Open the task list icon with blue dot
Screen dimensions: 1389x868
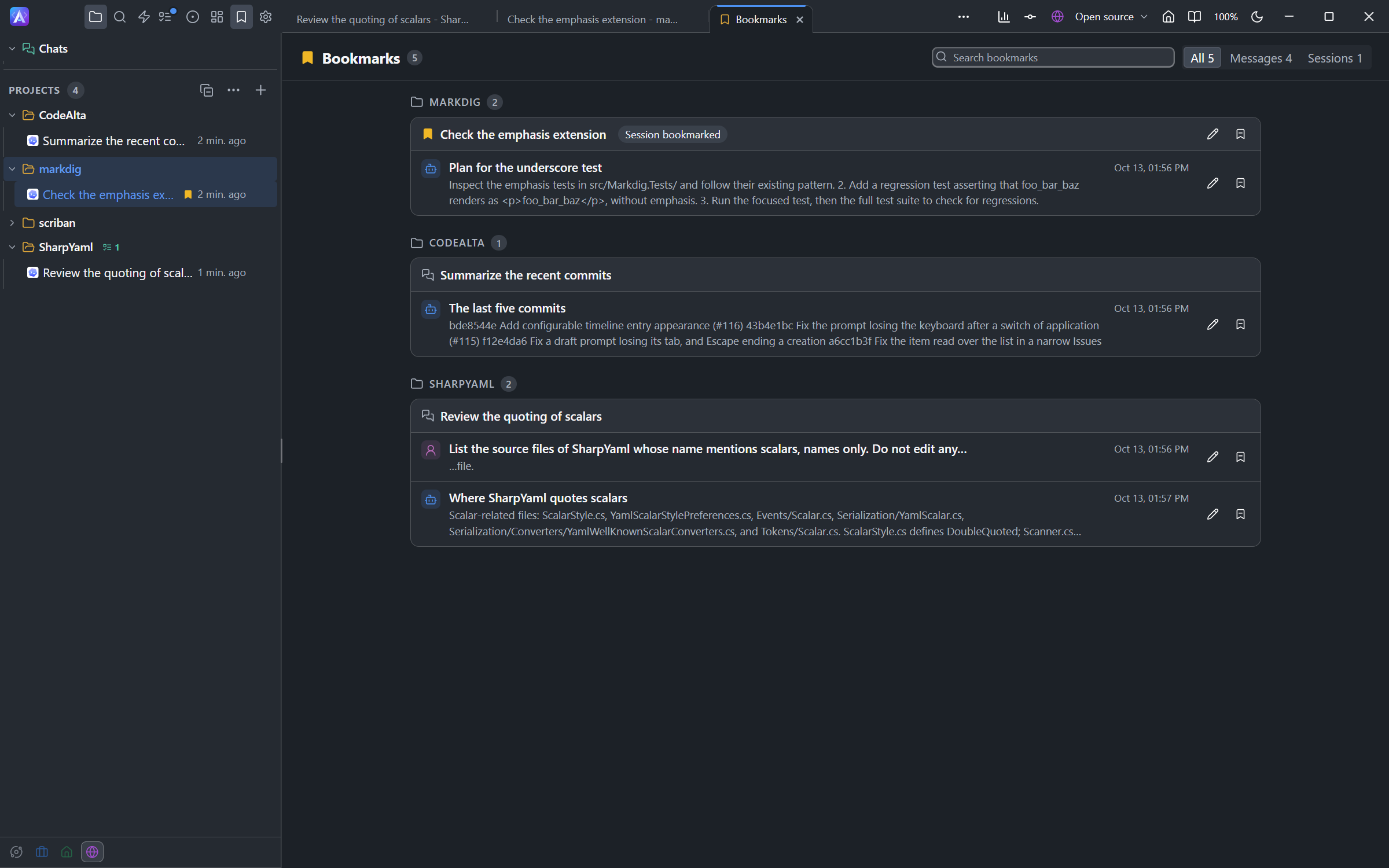pyautogui.click(x=167, y=17)
